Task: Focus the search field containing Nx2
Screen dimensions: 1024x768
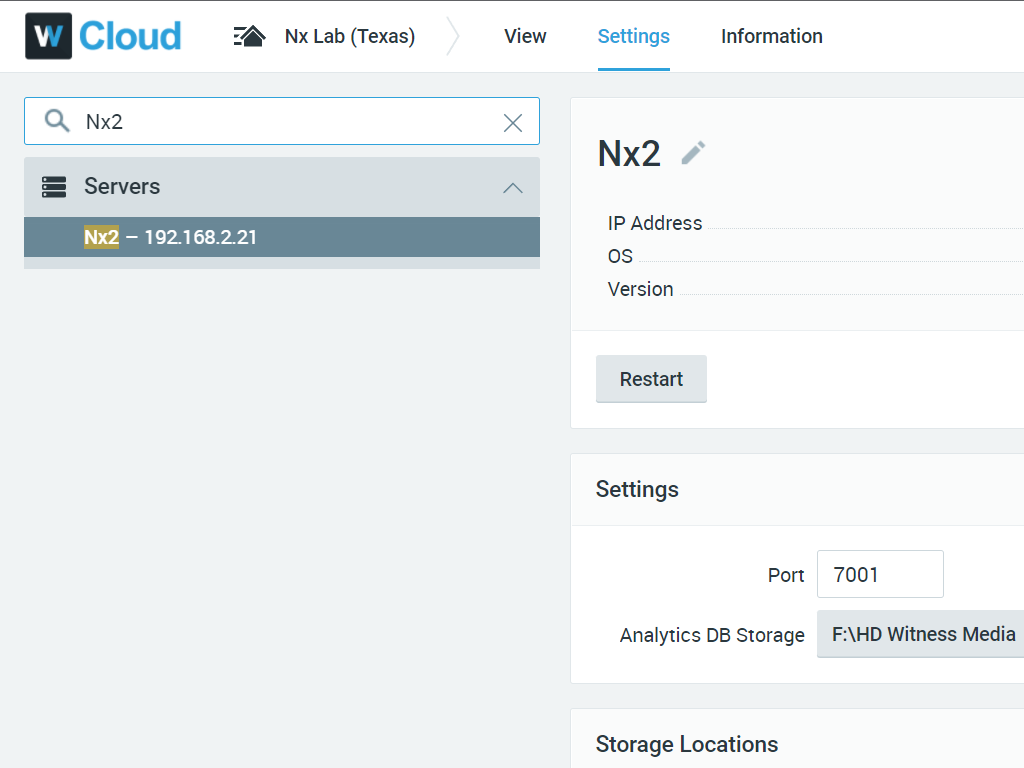Action: pos(282,121)
